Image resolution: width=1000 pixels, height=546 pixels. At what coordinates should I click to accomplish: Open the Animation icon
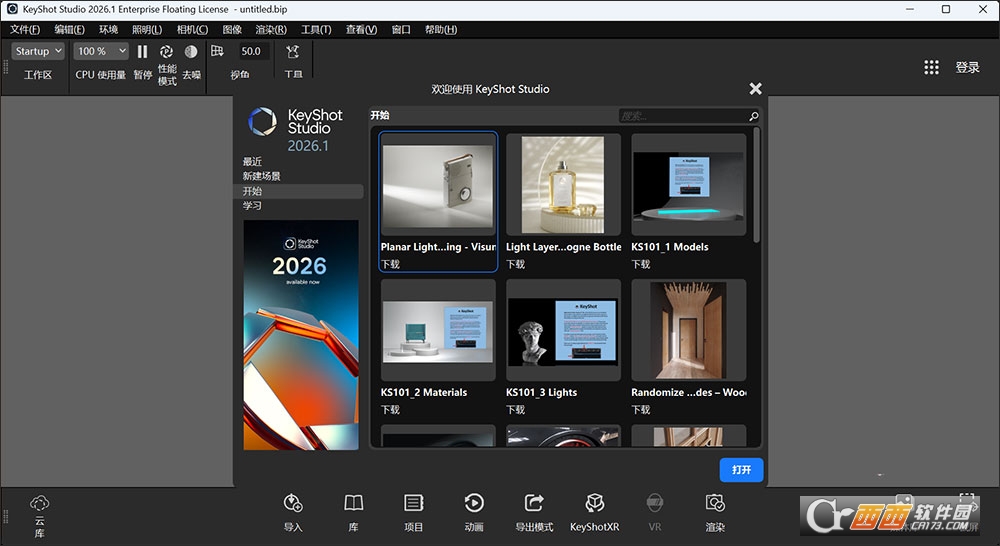click(474, 503)
